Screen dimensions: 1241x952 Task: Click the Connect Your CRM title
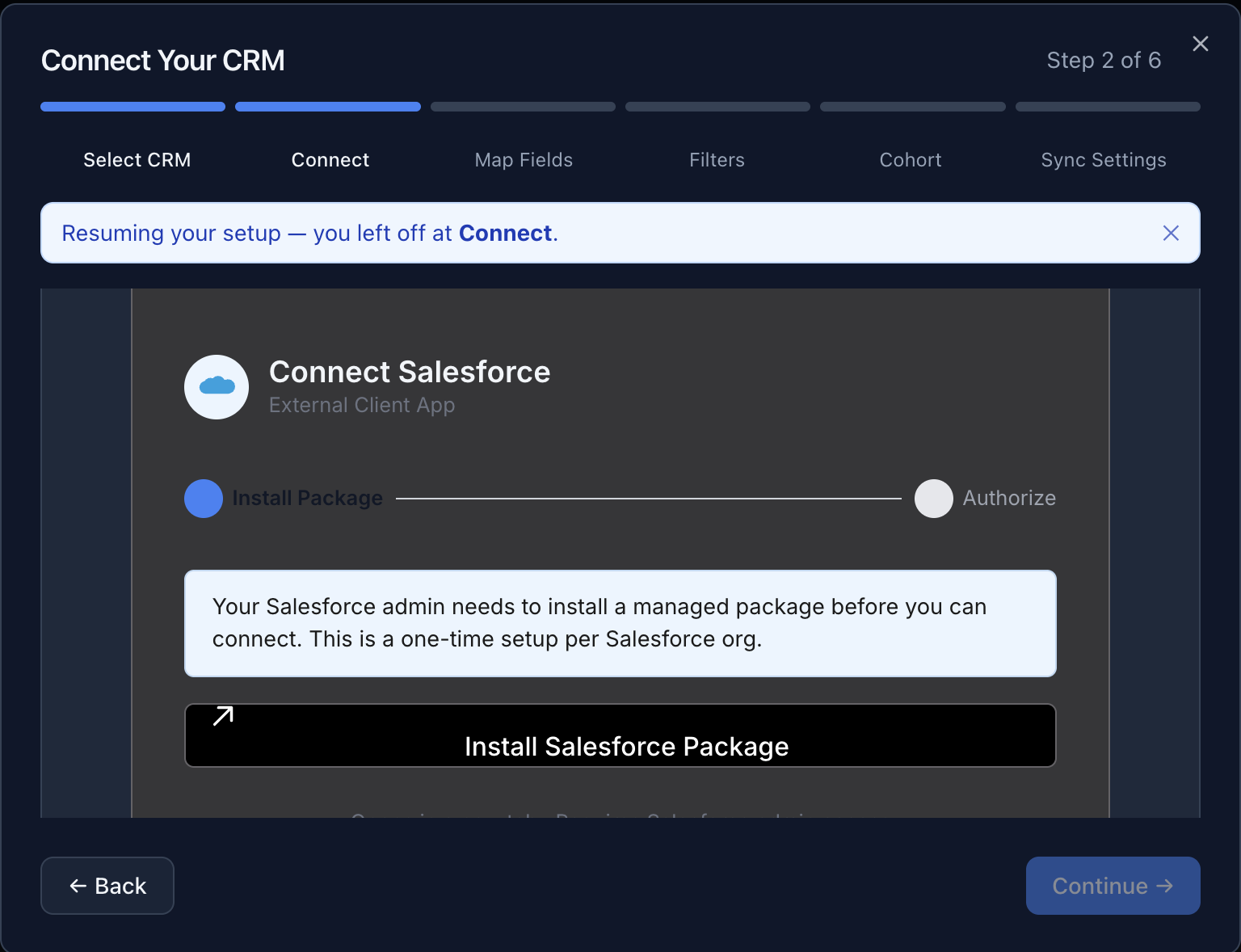pyautogui.click(x=163, y=61)
